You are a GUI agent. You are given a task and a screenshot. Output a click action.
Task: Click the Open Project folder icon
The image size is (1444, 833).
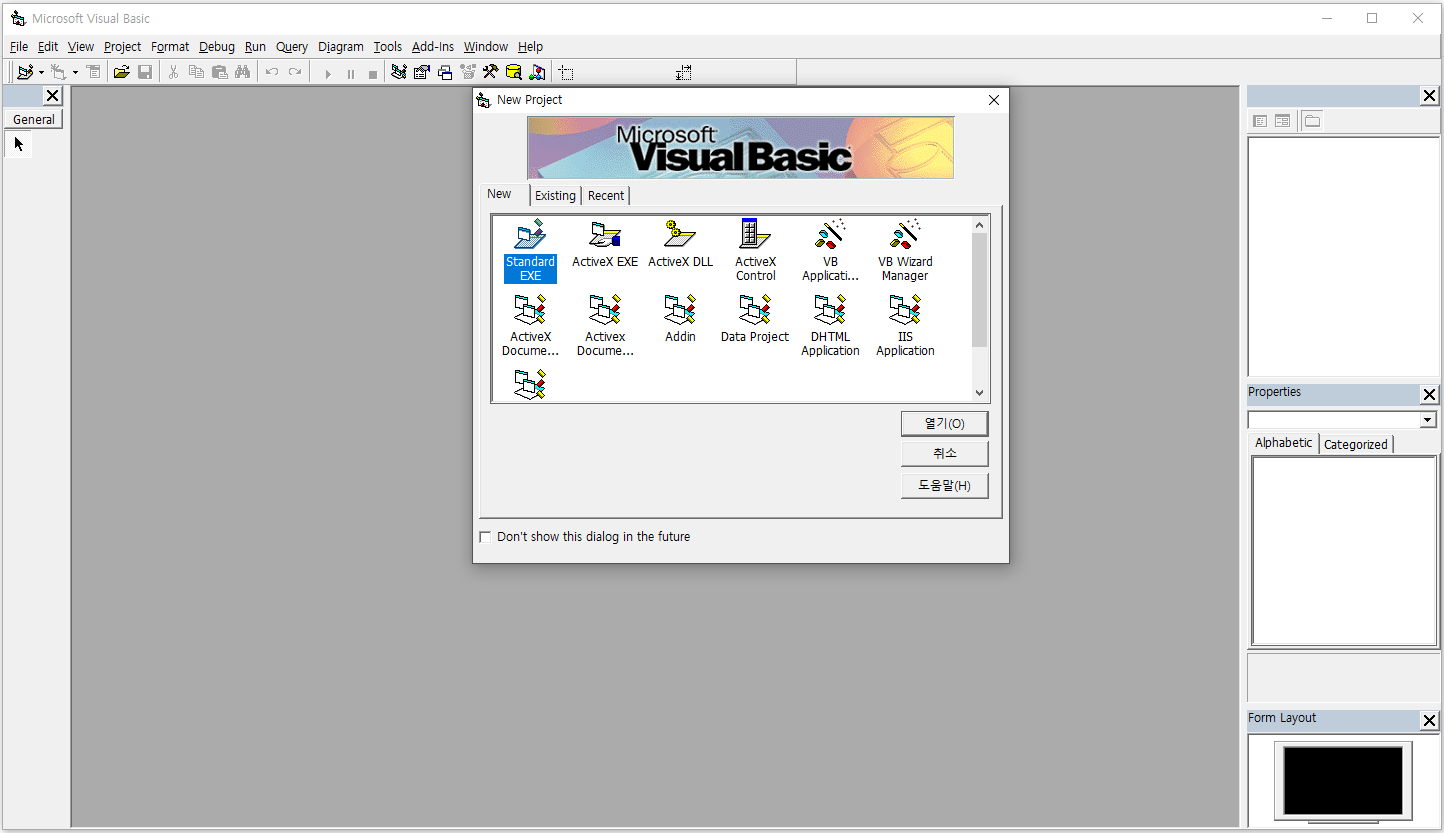tap(121, 72)
